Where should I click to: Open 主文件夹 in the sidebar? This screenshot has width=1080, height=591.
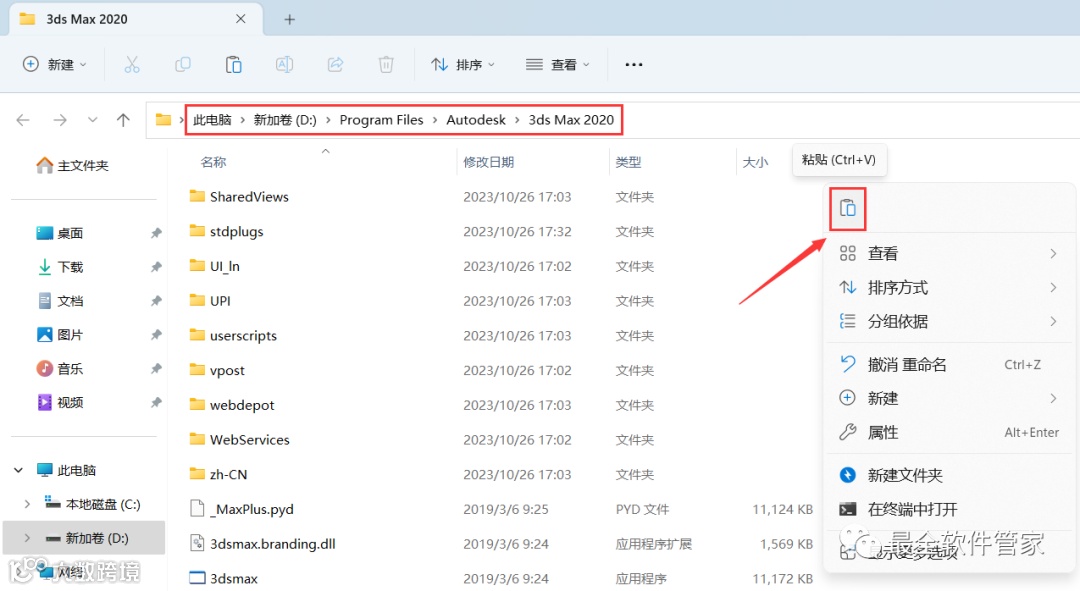pos(72,165)
